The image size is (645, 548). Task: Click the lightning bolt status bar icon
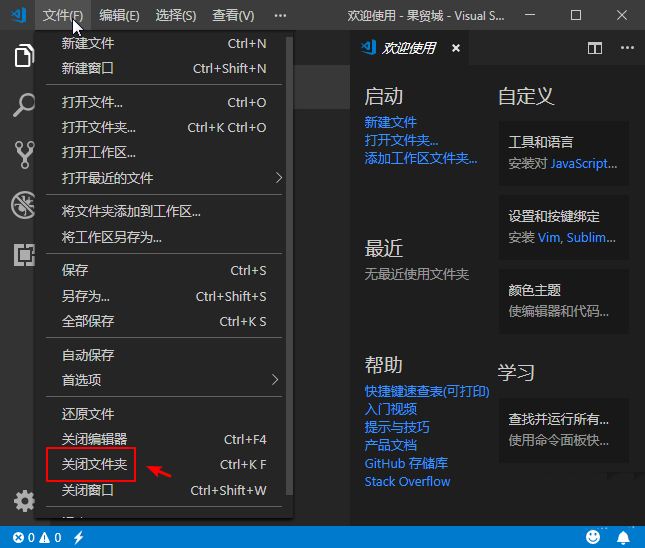(79, 537)
